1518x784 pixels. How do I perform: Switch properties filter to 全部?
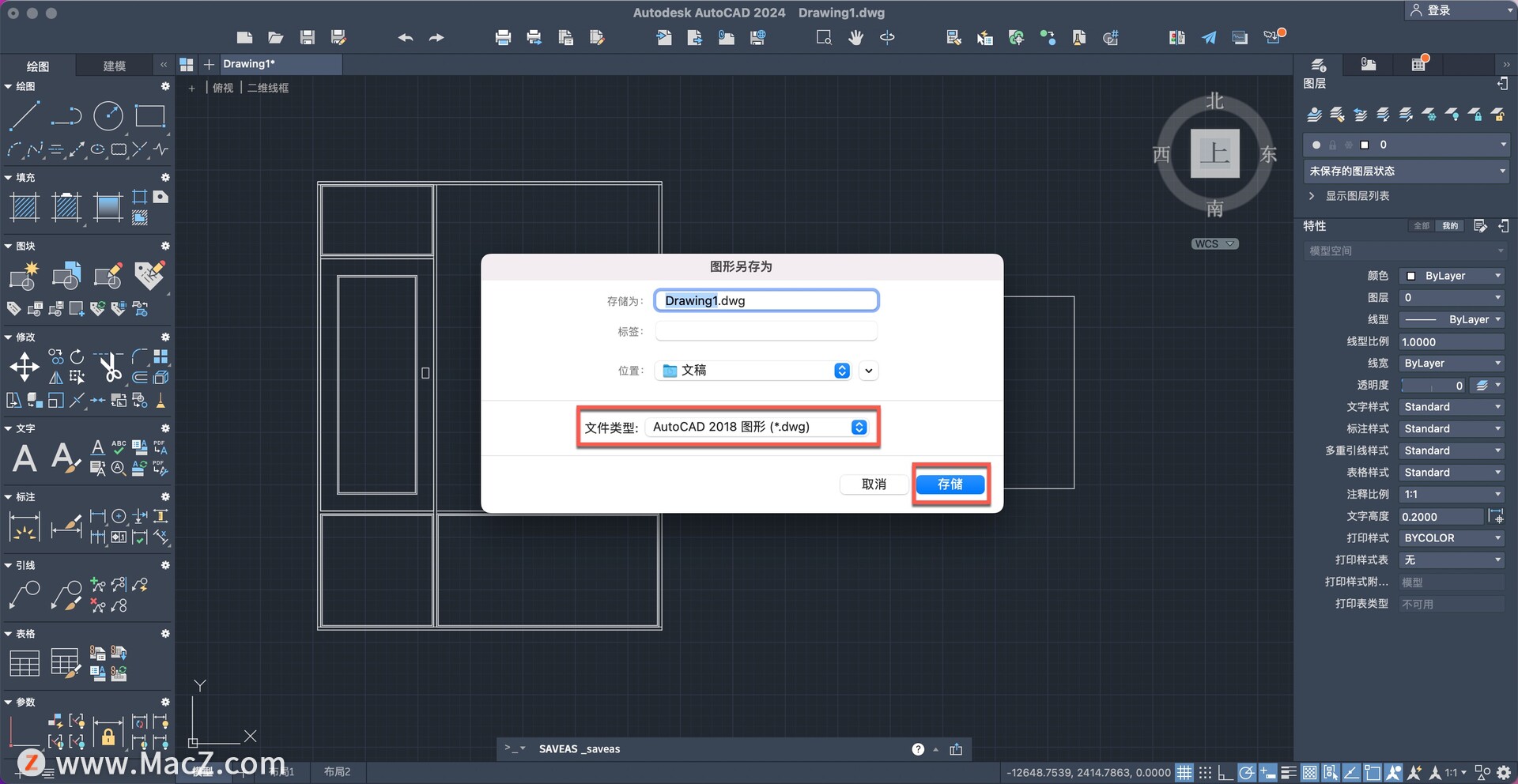click(x=1422, y=226)
